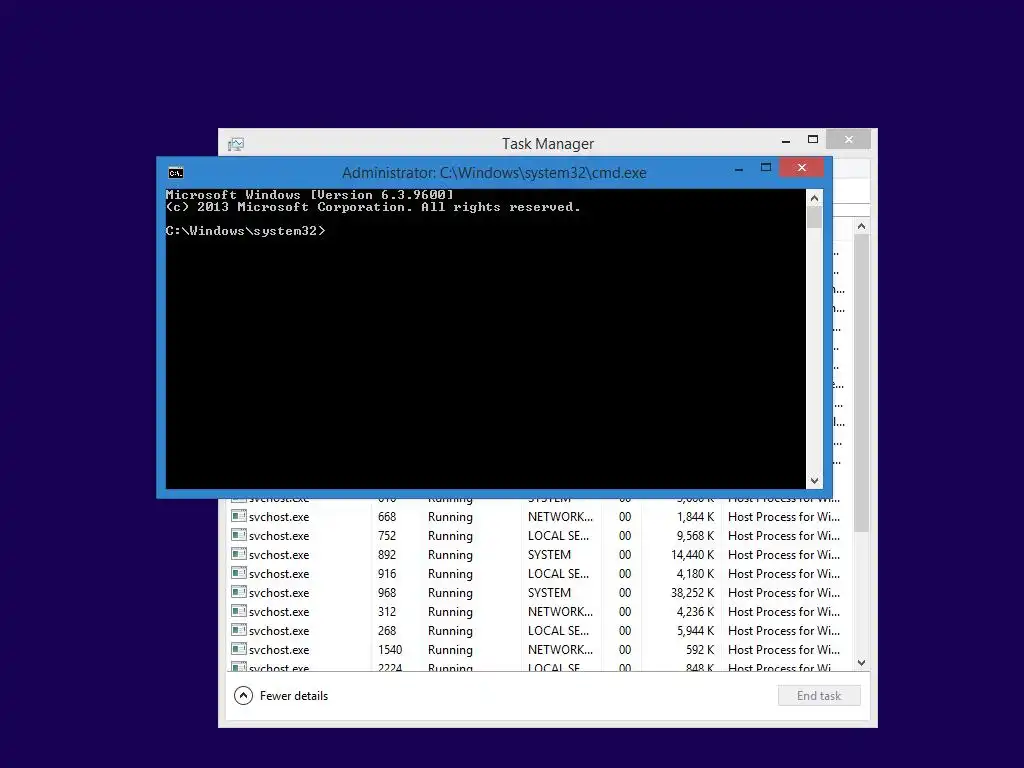1024x768 pixels.
Task: Click the End task button
Action: pyautogui.click(x=819, y=696)
